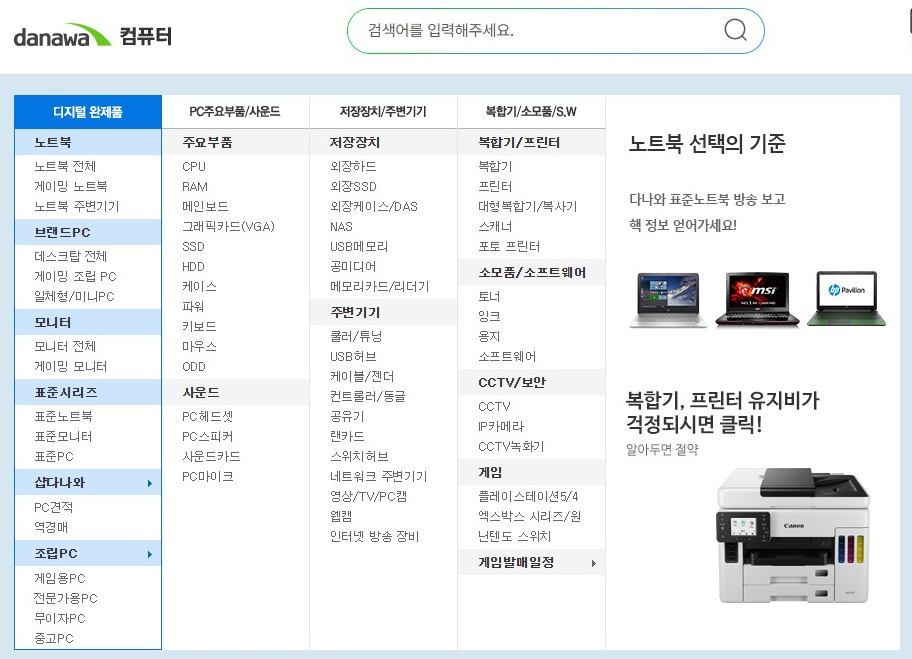
Task: Open the 브랜드PC category header
Action: click(x=88, y=232)
